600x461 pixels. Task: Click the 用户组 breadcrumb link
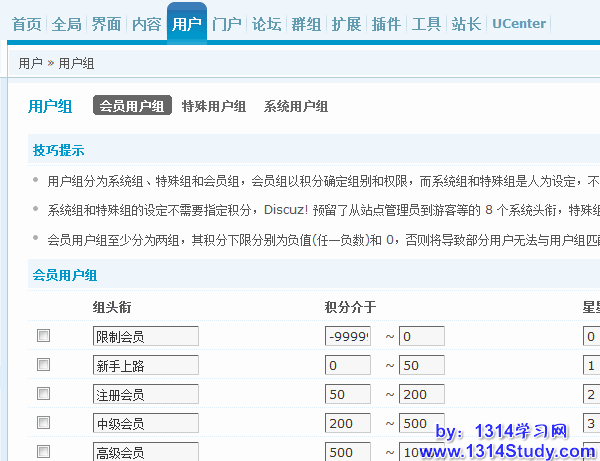[x=77, y=63]
